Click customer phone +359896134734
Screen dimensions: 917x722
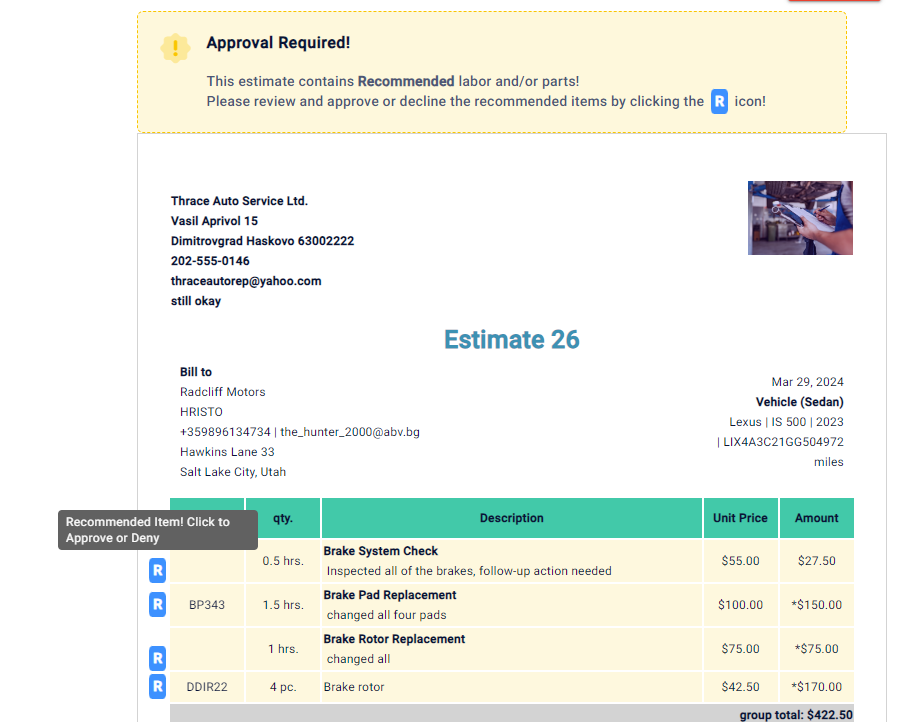(225, 432)
